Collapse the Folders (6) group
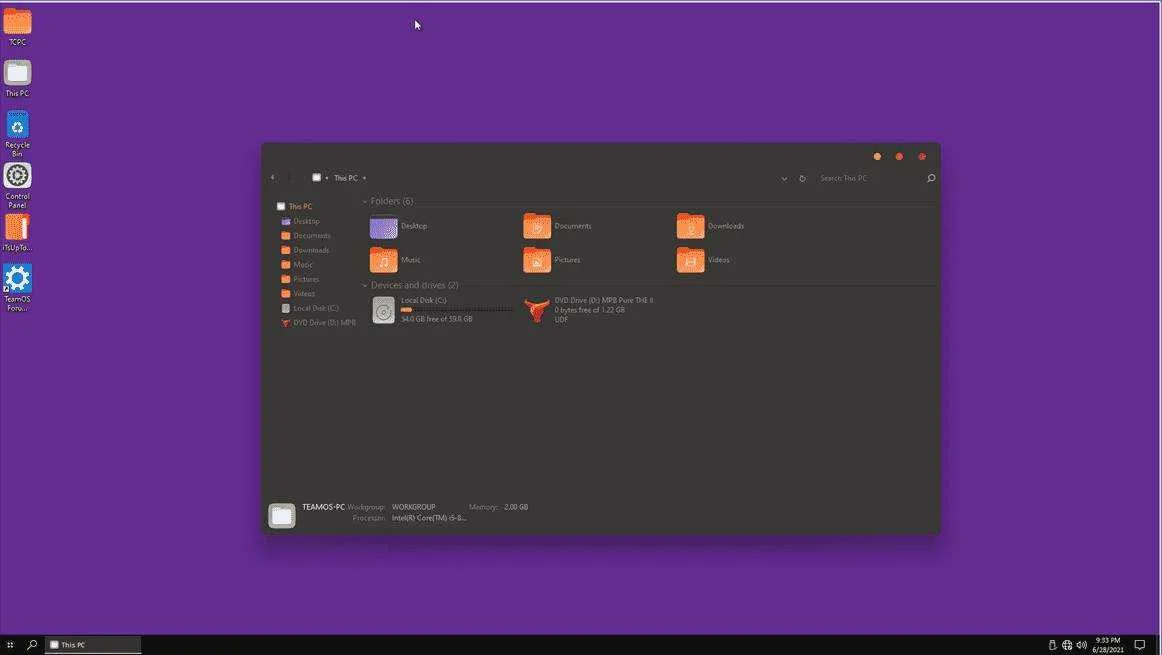 coord(365,202)
